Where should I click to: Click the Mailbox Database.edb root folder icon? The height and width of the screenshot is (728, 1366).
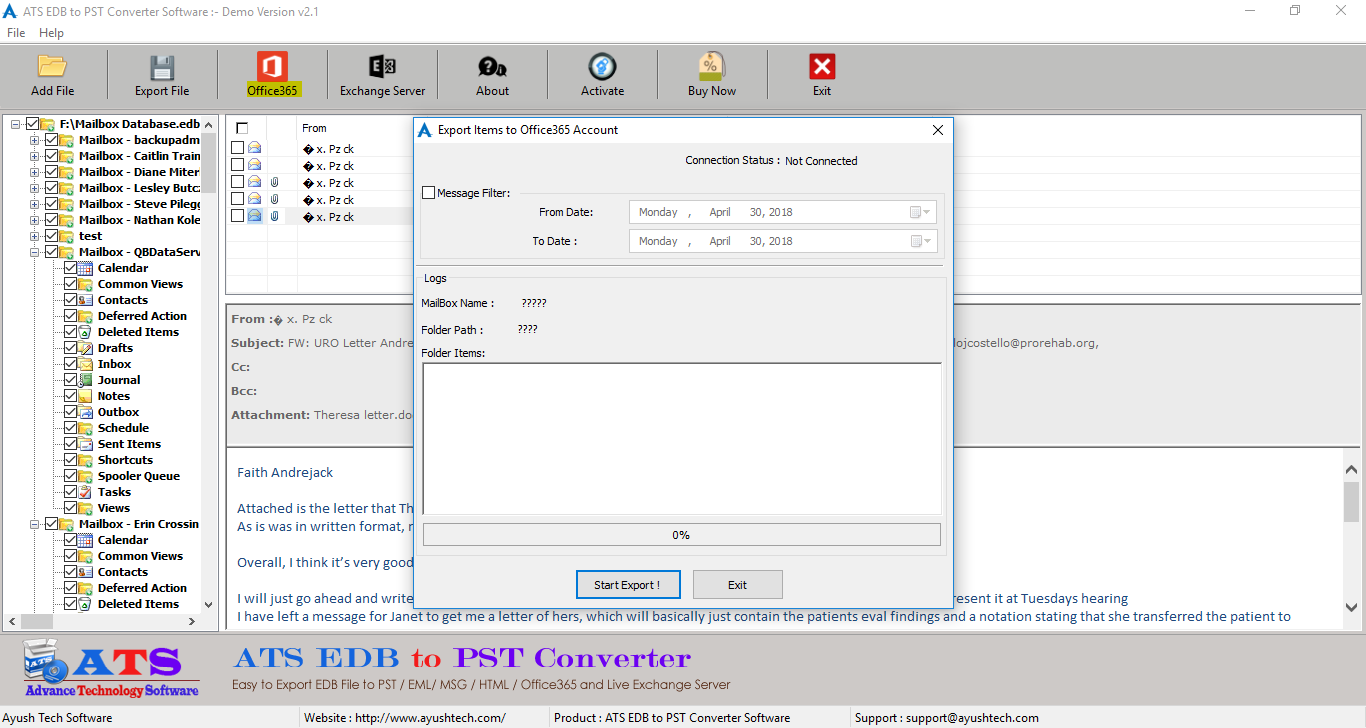(x=48, y=124)
